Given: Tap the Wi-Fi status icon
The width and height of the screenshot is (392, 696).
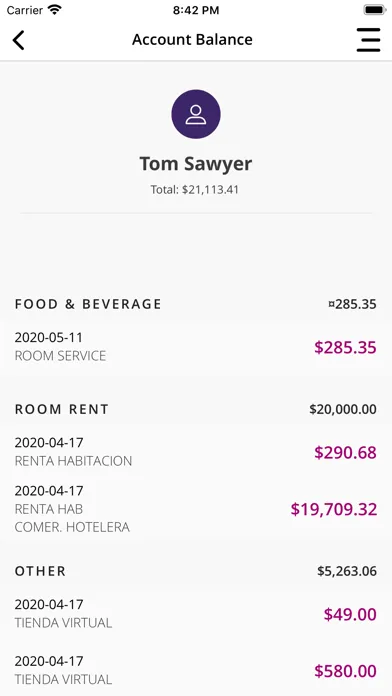Looking at the screenshot, I should (x=55, y=10).
